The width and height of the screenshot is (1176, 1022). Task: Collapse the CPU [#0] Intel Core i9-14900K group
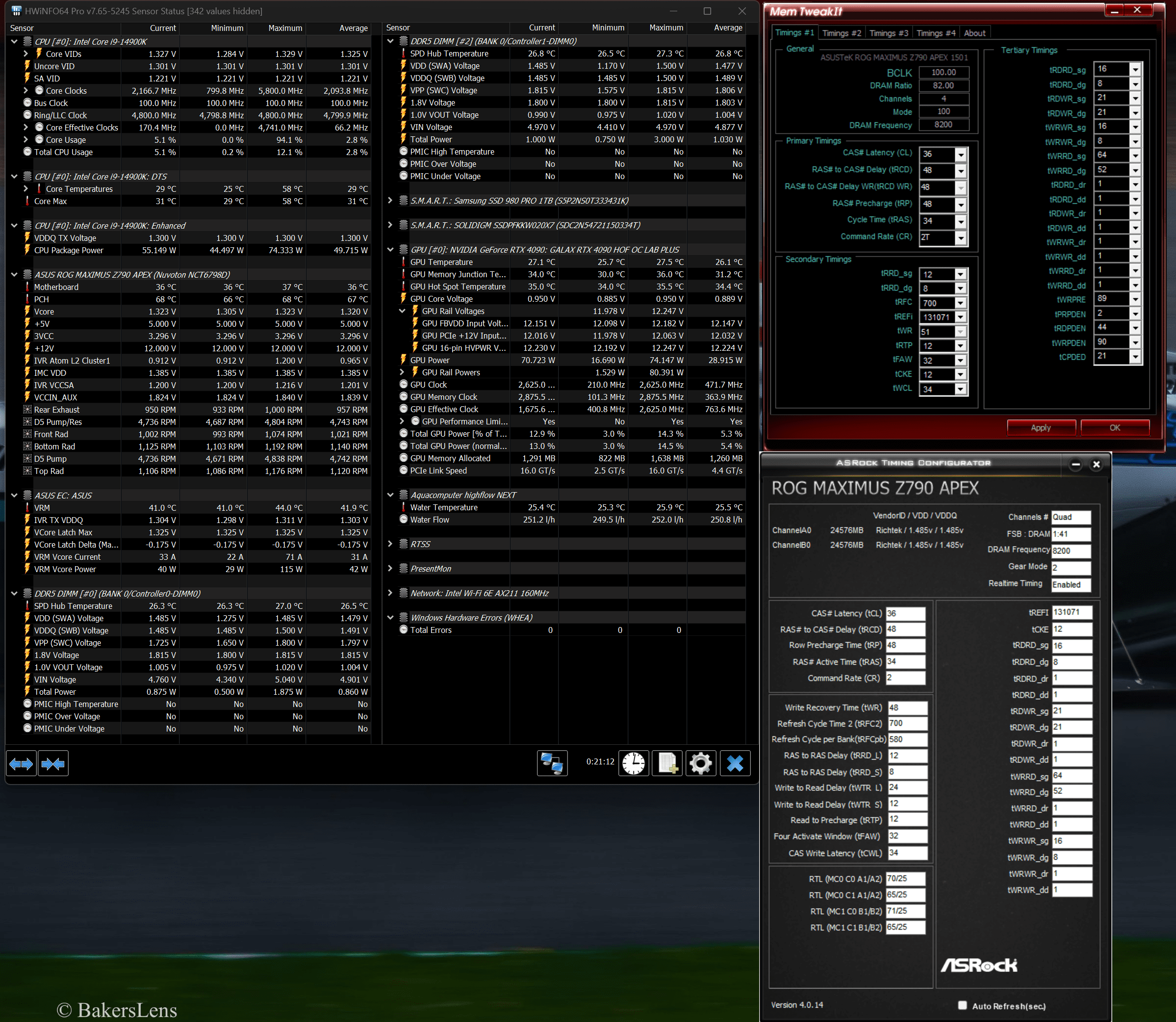click(14, 42)
